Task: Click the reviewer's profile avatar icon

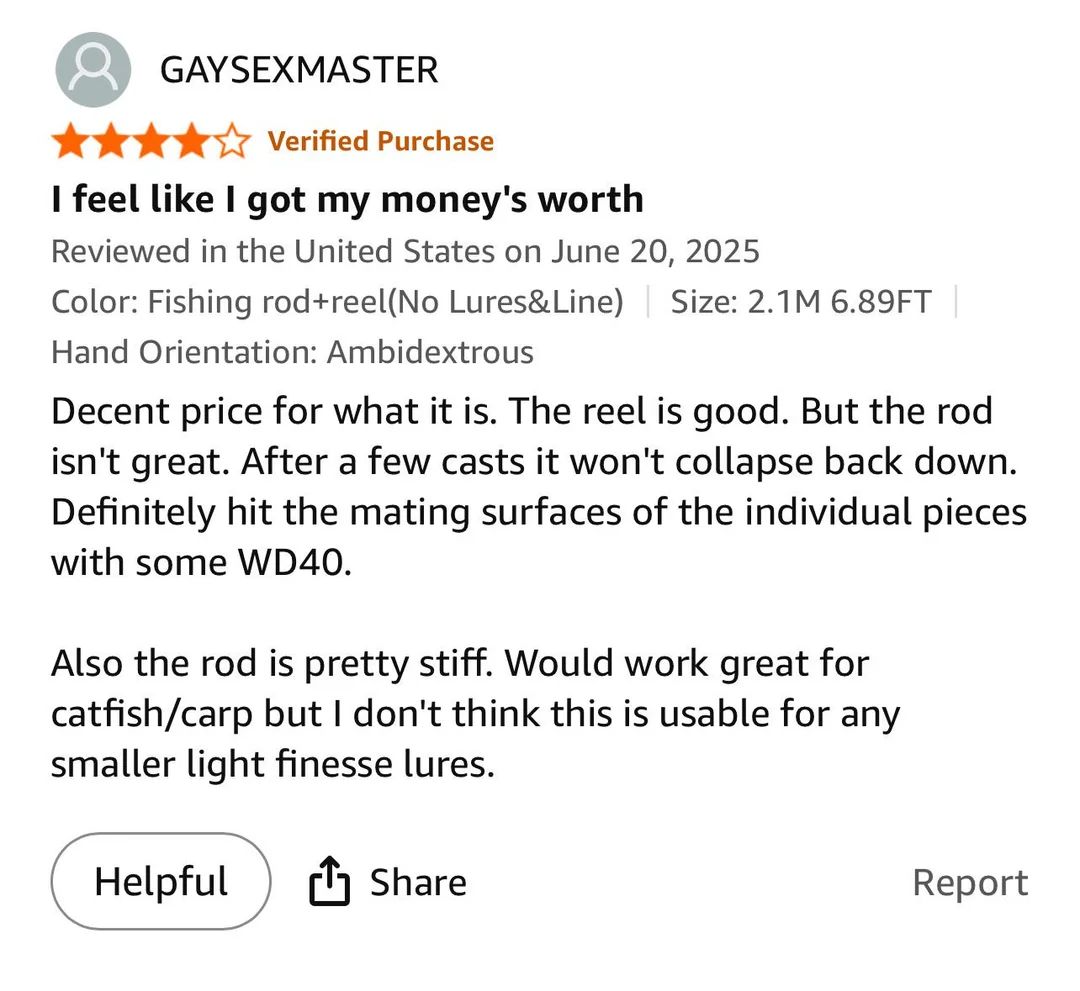Action: (x=93, y=70)
